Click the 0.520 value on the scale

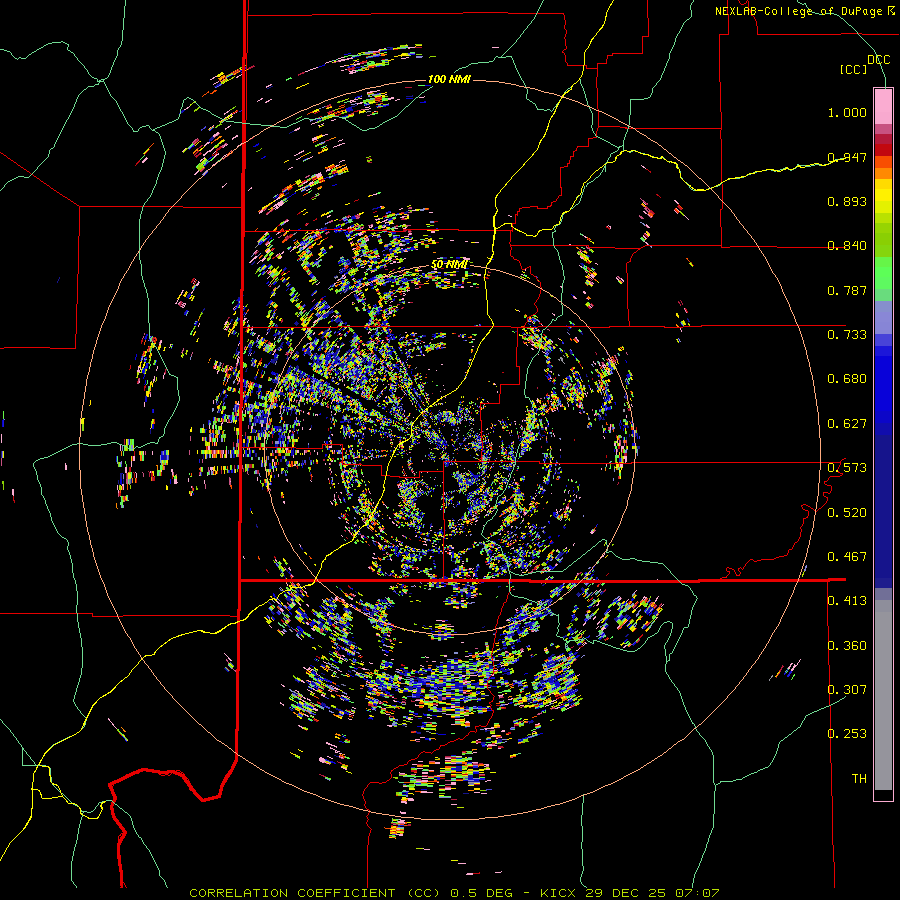click(x=847, y=513)
